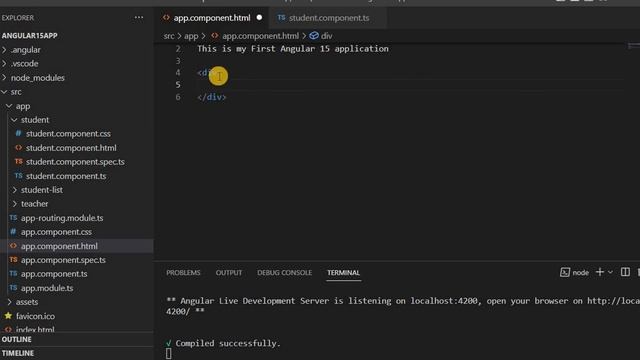Open app.component.ts file
640x360 pixels.
(x=54, y=274)
